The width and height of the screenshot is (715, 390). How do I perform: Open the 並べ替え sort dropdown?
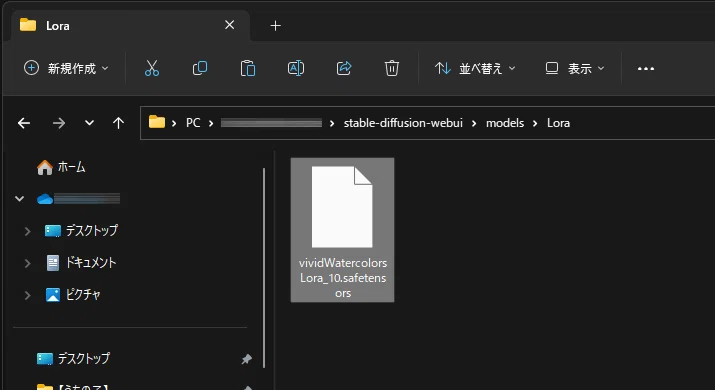(x=475, y=68)
